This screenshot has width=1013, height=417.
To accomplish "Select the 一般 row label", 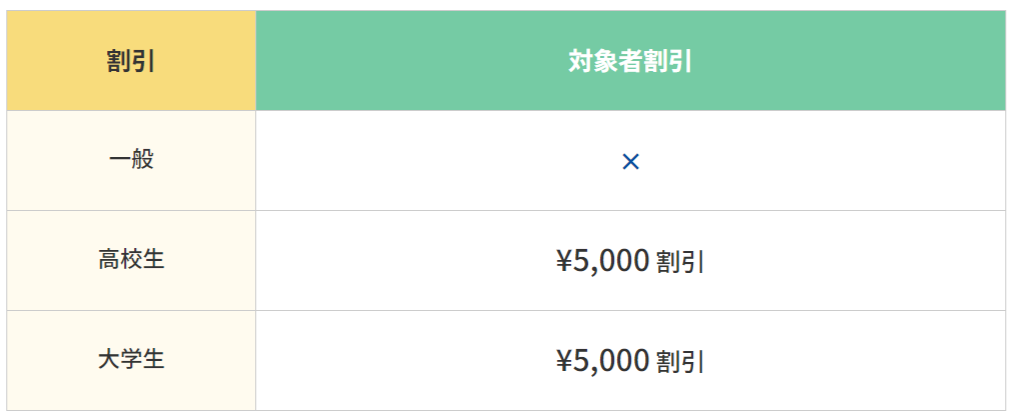I will (131, 159).
